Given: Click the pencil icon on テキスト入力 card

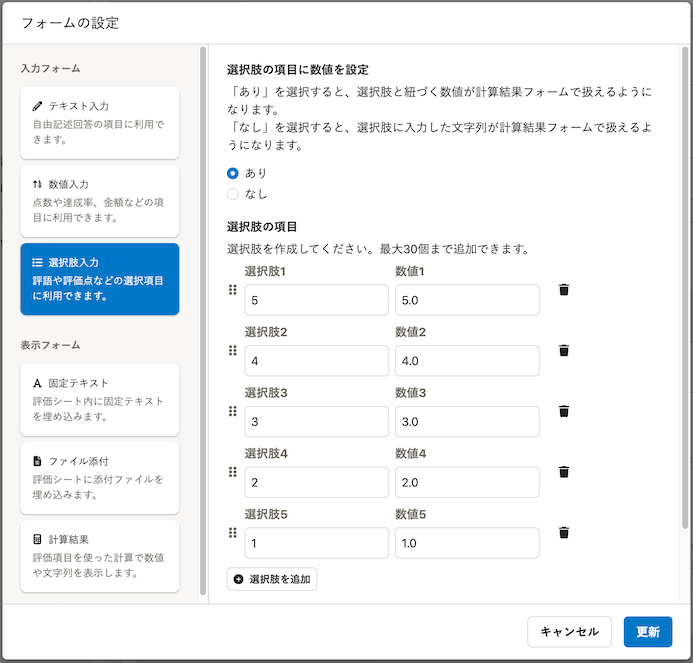Looking at the screenshot, I should click(37, 106).
